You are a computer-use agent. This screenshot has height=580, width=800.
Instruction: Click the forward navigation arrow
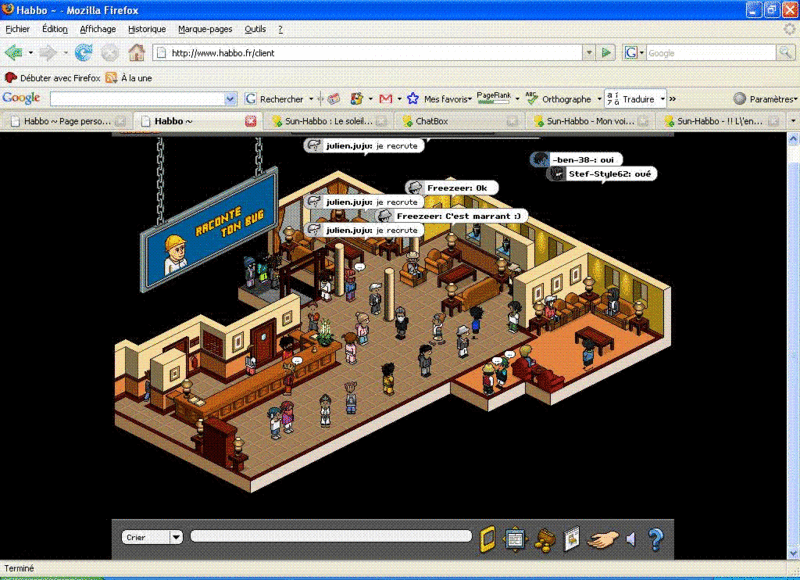click(x=48, y=53)
